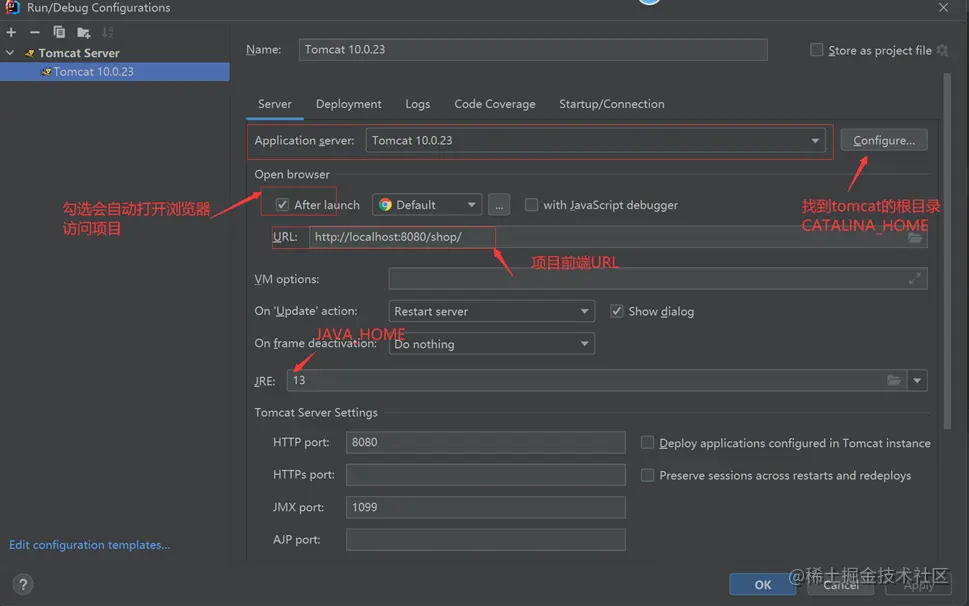Copy the selected configuration
Screen dimensions: 969x606
coord(59,32)
